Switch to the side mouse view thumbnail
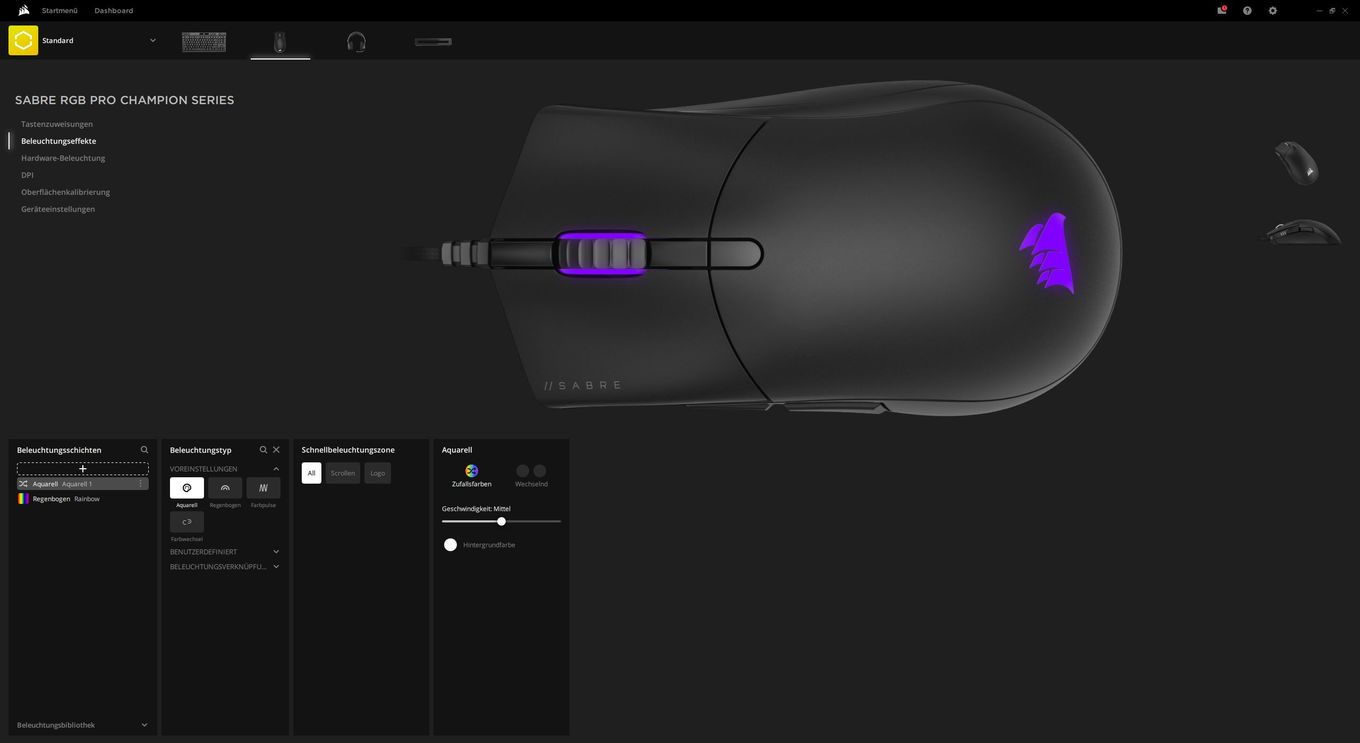 click(1300, 232)
